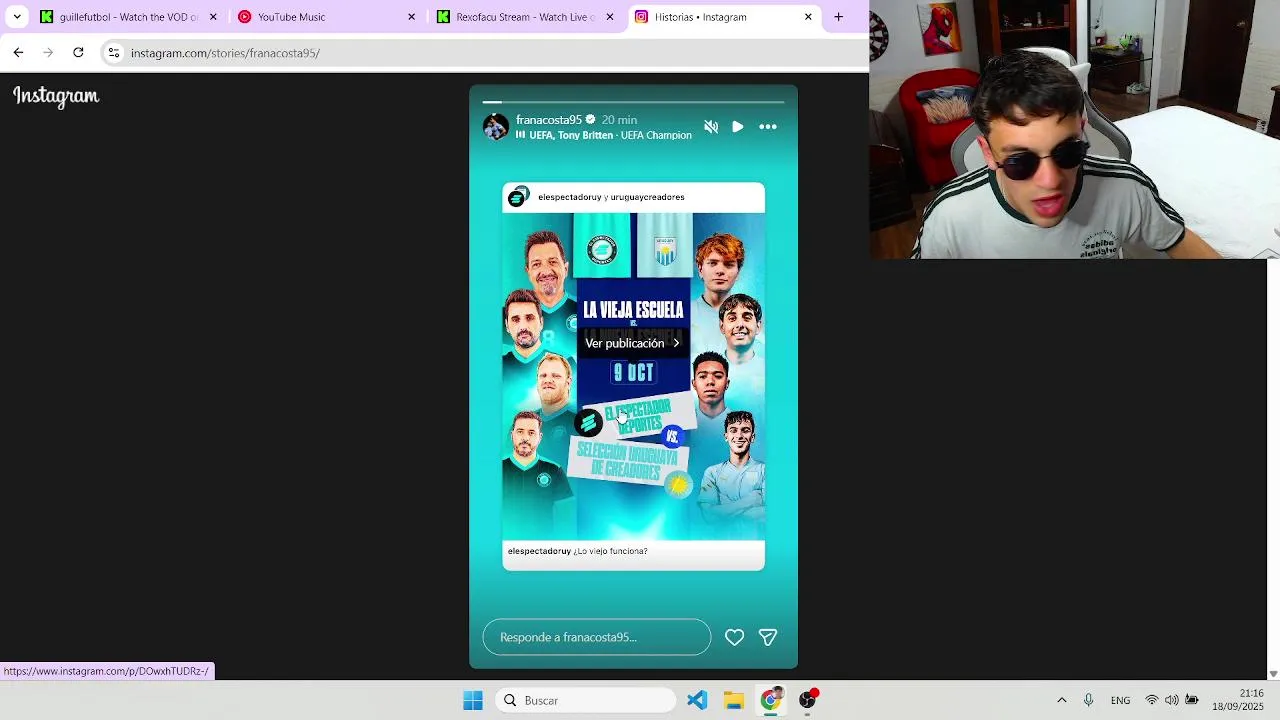The image size is (1280, 720).
Task: Close the guillefutbol tab
Action: click(x=213, y=17)
